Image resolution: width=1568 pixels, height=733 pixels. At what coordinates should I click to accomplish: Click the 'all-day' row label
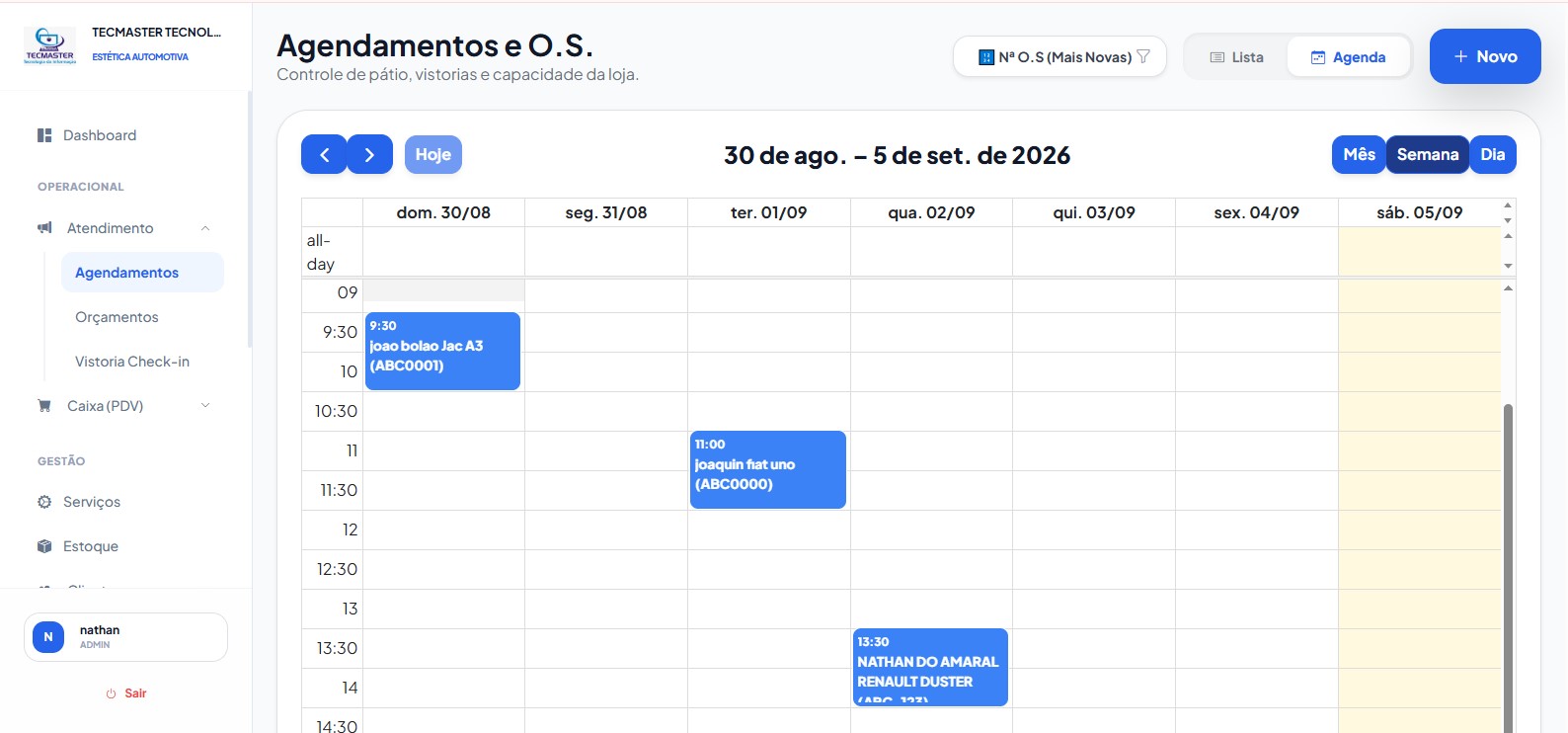click(x=321, y=252)
